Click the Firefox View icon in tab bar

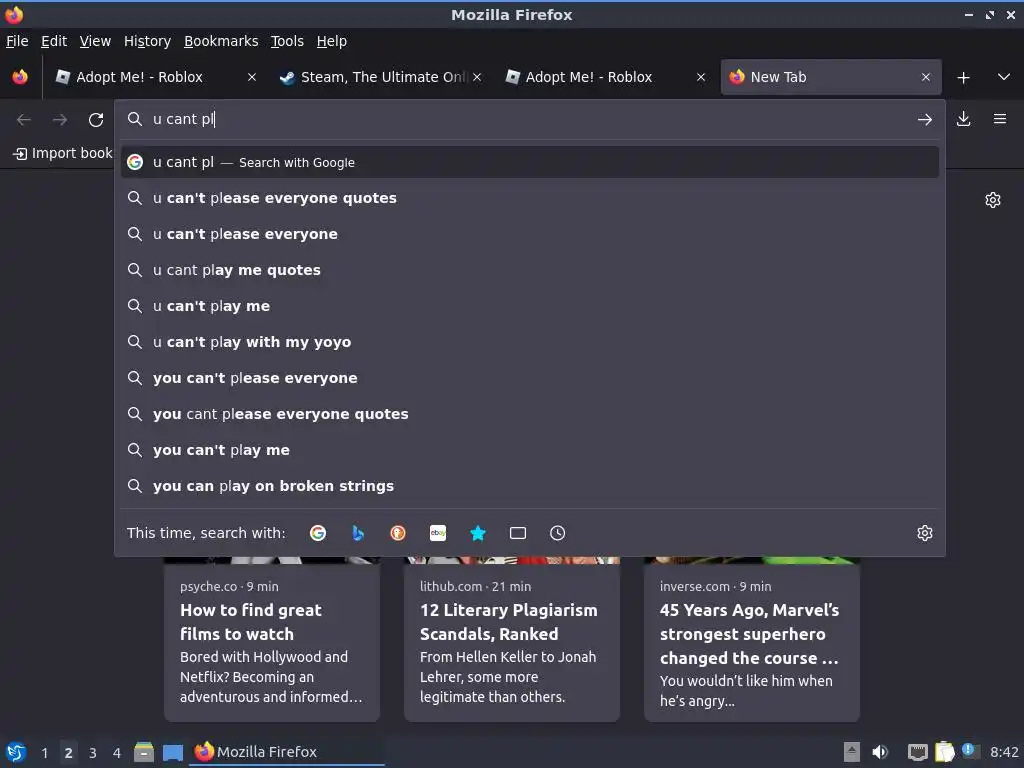(x=20, y=77)
